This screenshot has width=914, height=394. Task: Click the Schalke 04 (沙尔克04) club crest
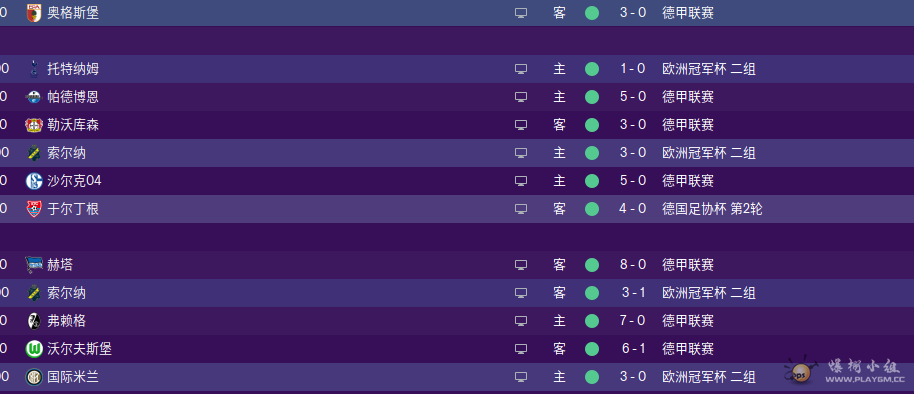pyautogui.click(x=34, y=181)
